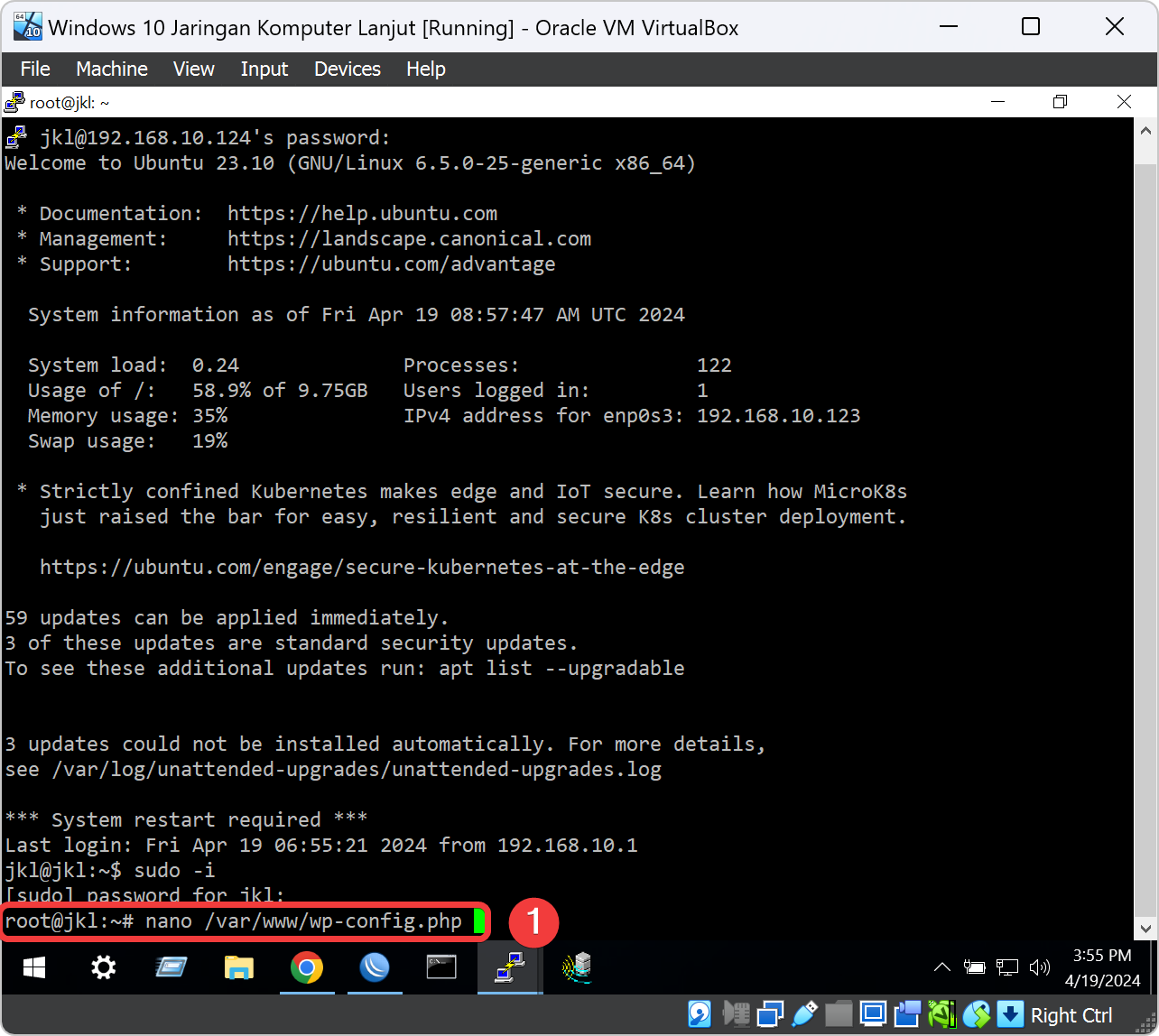
Task: Open the clock showing 3:55 PM
Action: (1102, 967)
